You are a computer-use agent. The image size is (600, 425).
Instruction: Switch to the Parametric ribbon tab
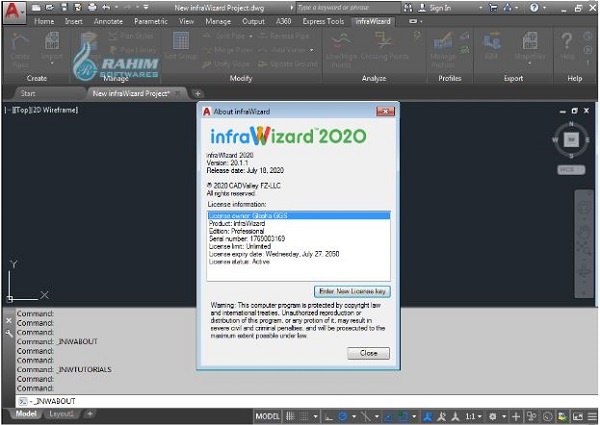point(151,21)
